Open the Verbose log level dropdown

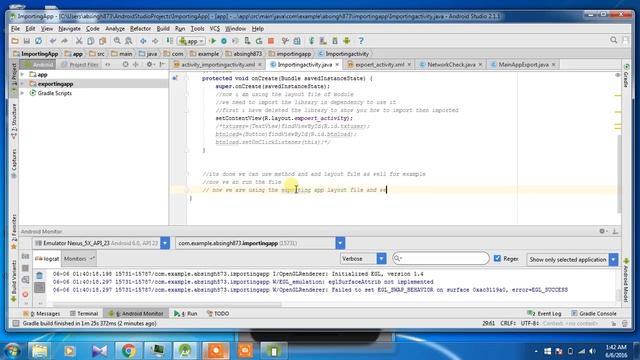point(381,259)
